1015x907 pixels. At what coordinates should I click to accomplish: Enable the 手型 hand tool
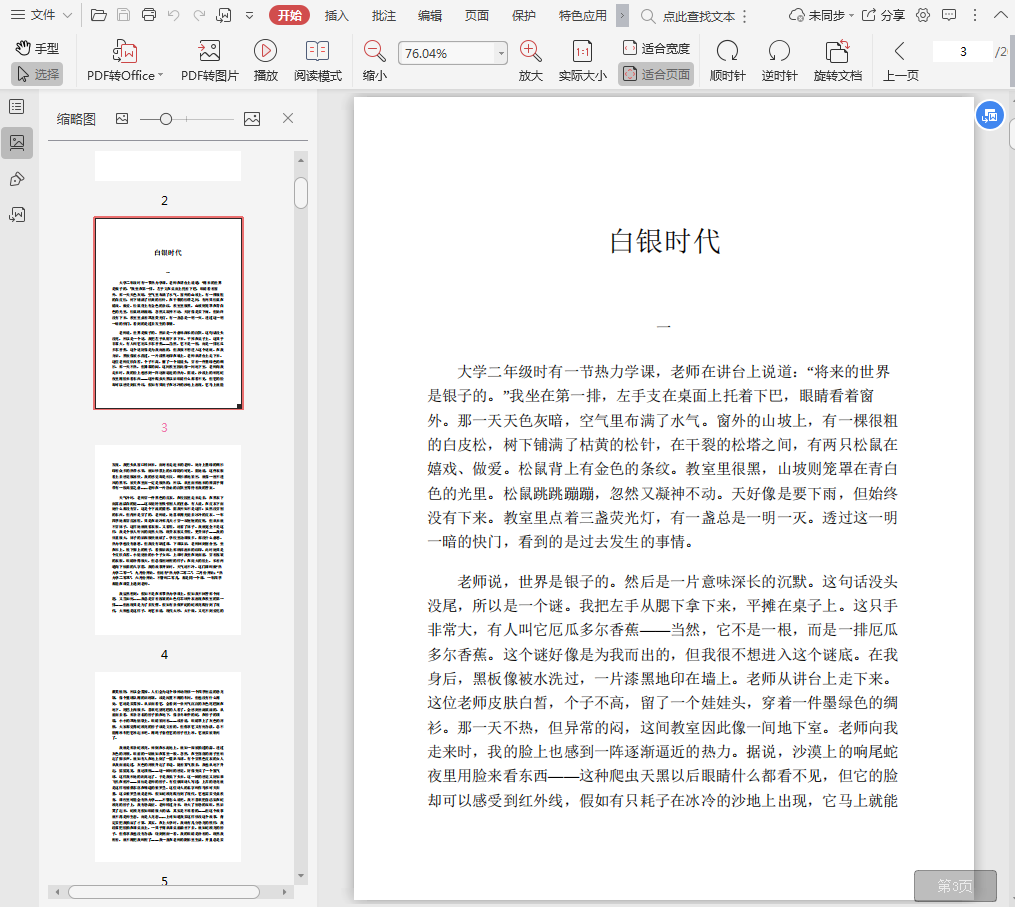pyautogui.click(x=37, y=48)
